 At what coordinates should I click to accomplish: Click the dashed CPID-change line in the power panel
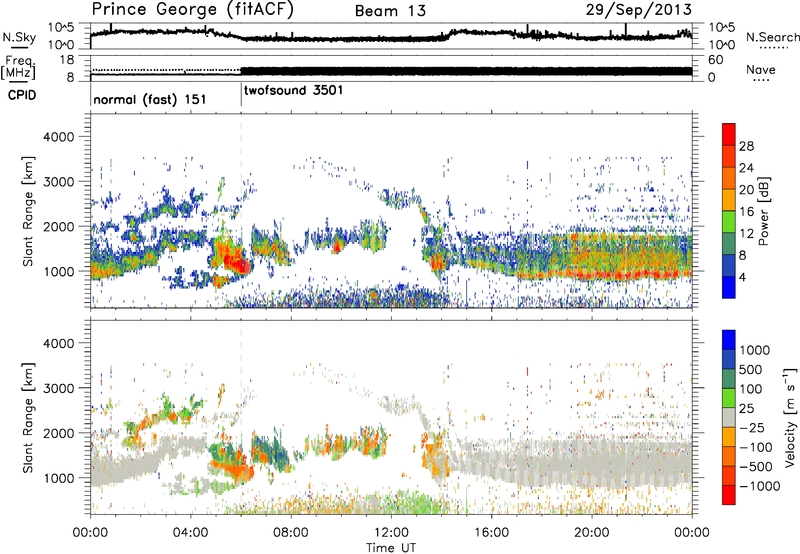click(241, 211)
